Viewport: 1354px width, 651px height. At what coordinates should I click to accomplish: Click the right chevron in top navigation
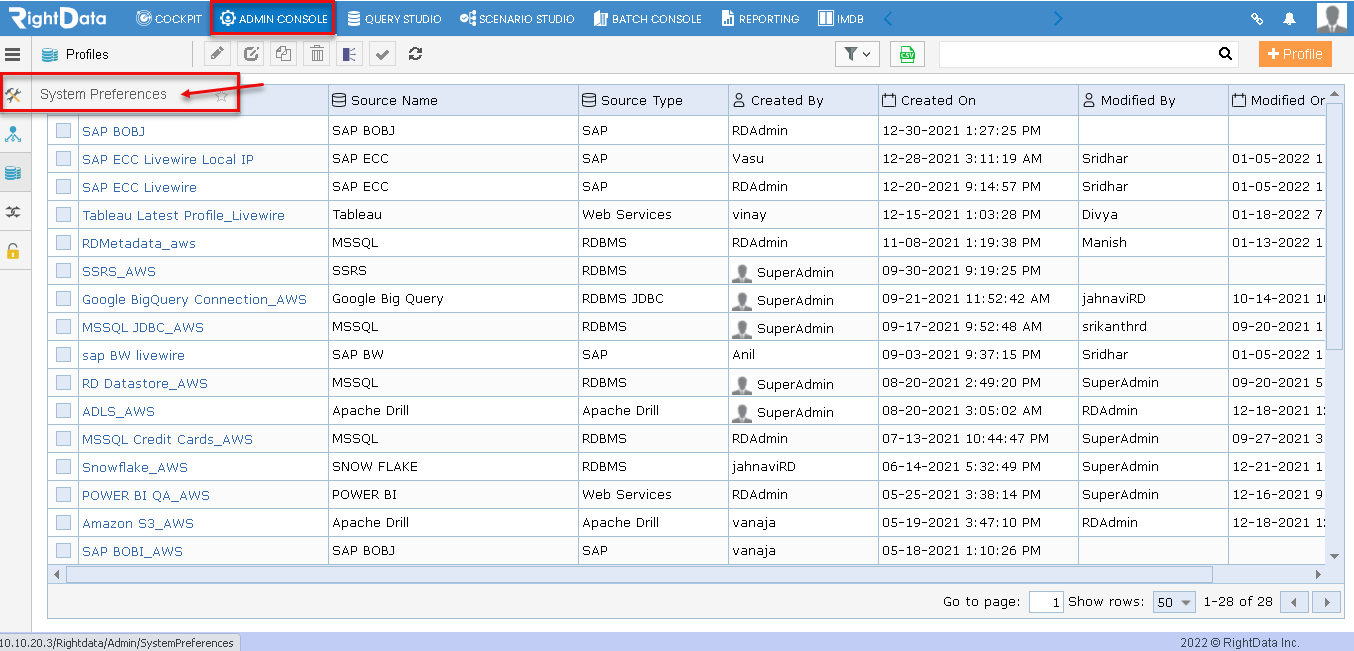click(x=1058, y=18)
